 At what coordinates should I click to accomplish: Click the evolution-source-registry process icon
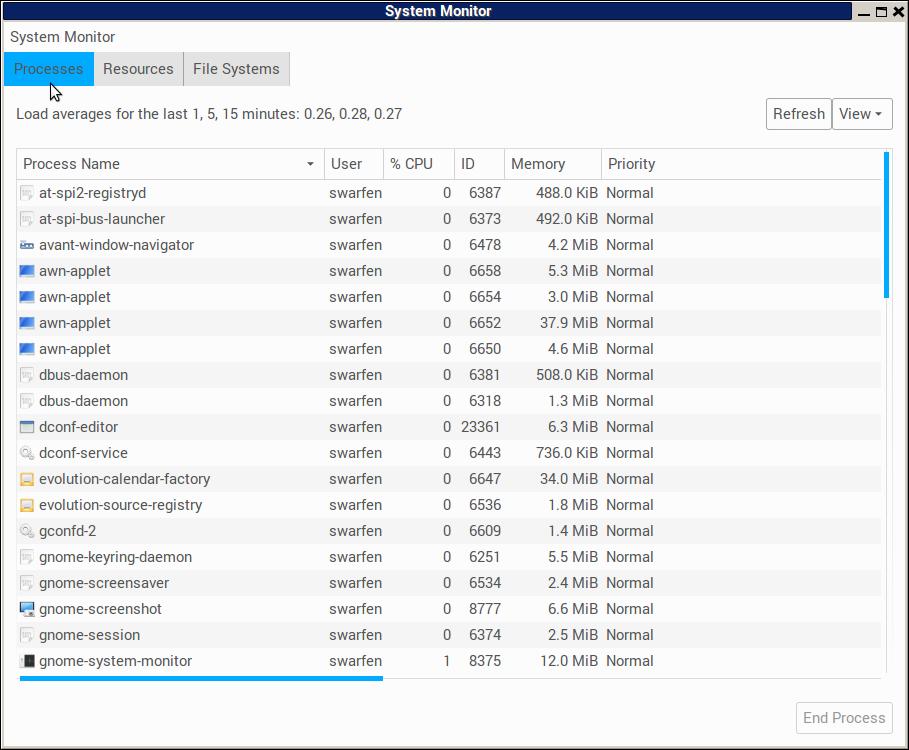click(27, 505)
